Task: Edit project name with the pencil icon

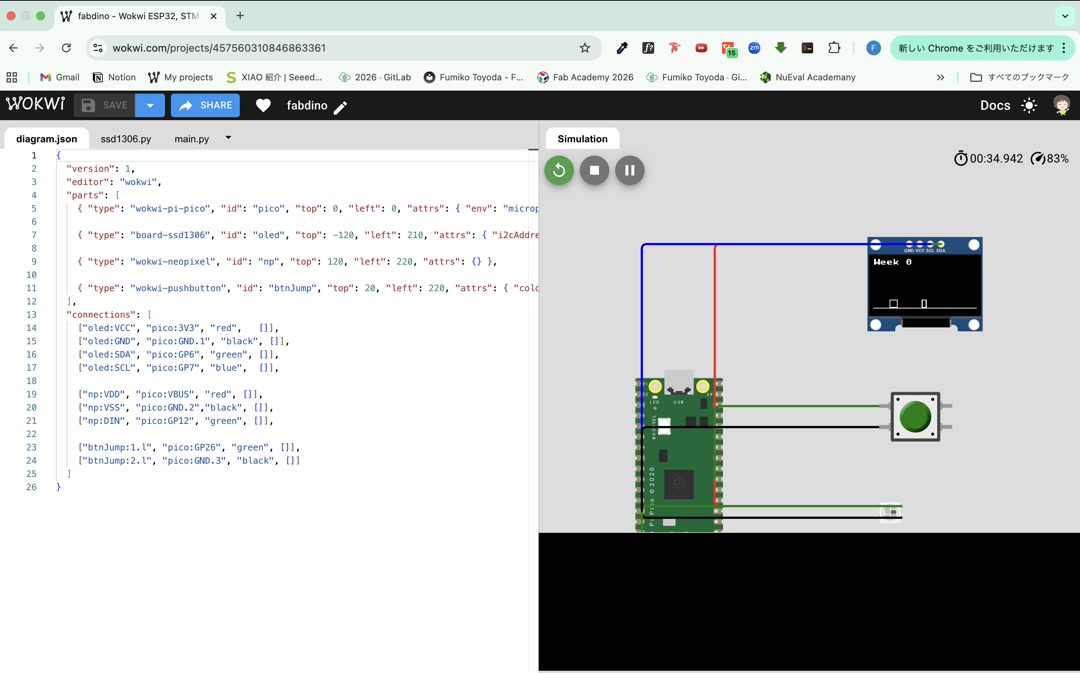Action: pyautogui.click(x=340, y=107)
